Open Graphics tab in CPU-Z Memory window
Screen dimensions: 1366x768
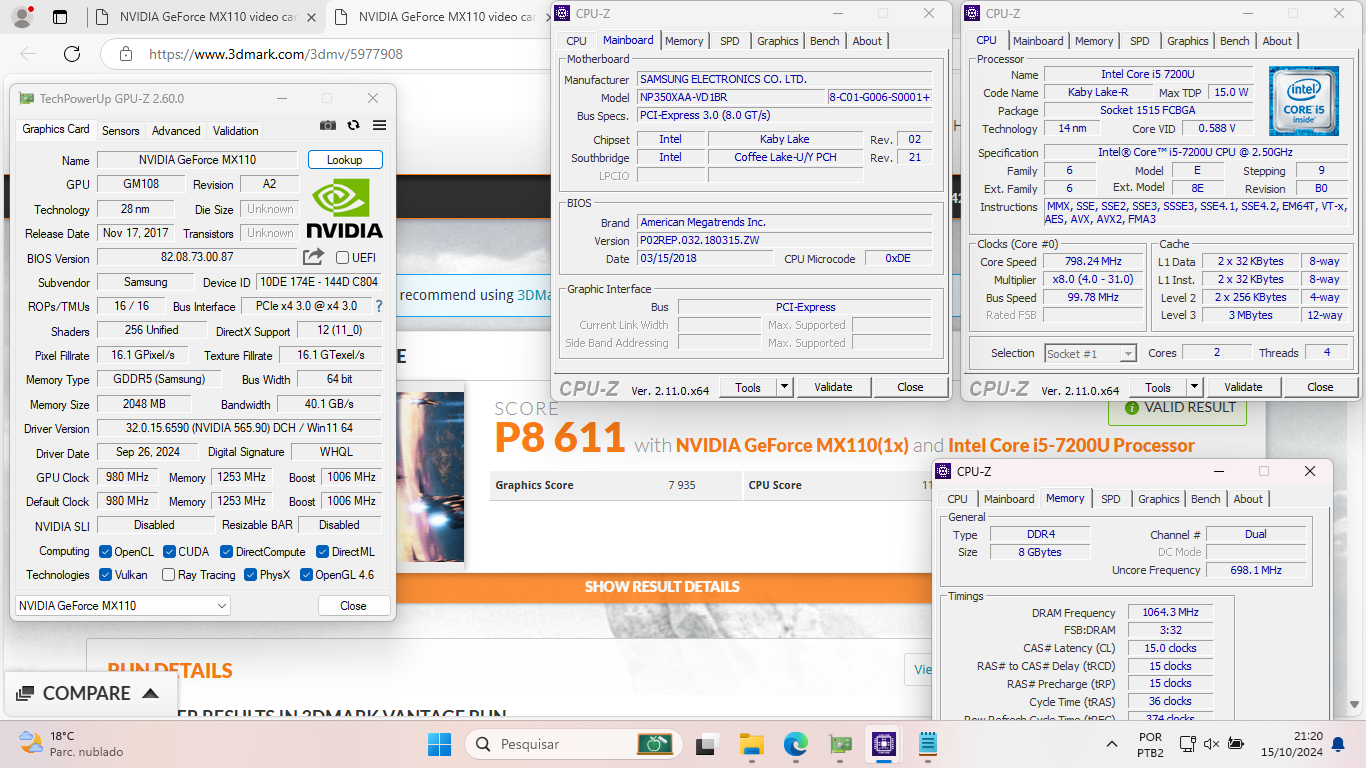[1159, 499]
